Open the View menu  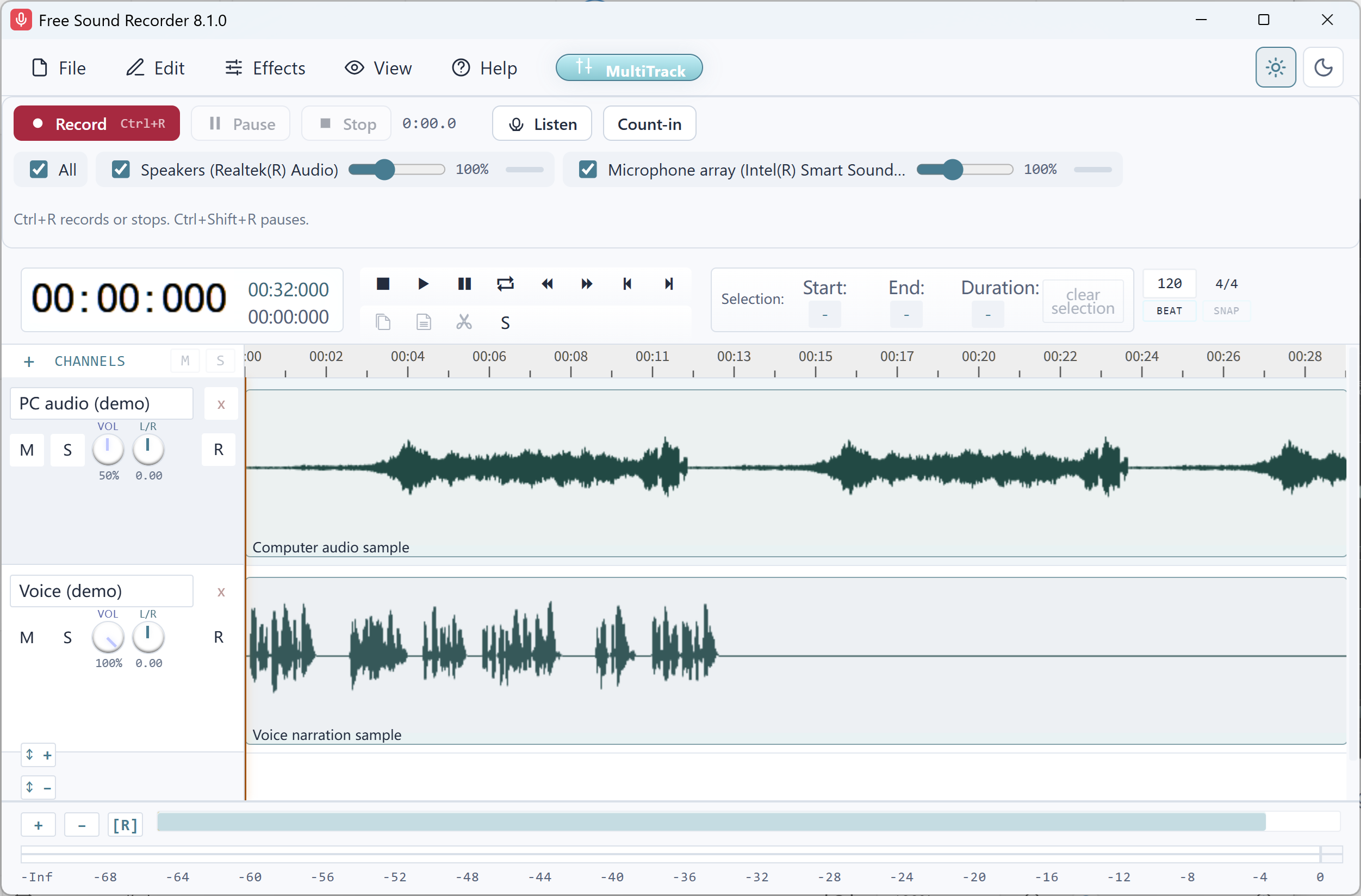click(378, 68)
